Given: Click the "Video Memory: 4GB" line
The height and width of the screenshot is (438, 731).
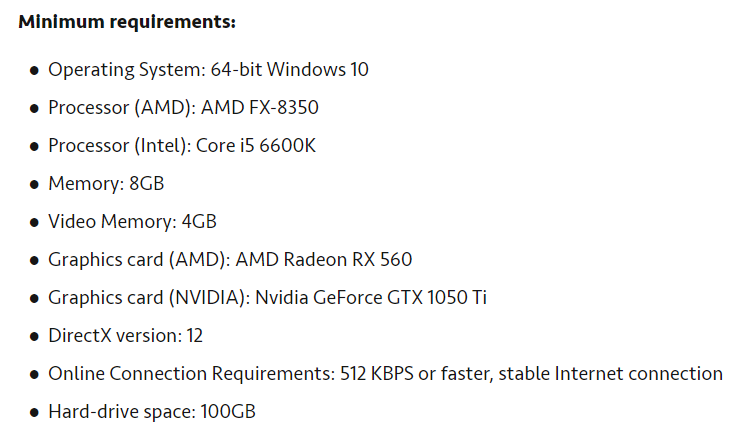Looking at the screenshot, I should click(x=132, y=222).
